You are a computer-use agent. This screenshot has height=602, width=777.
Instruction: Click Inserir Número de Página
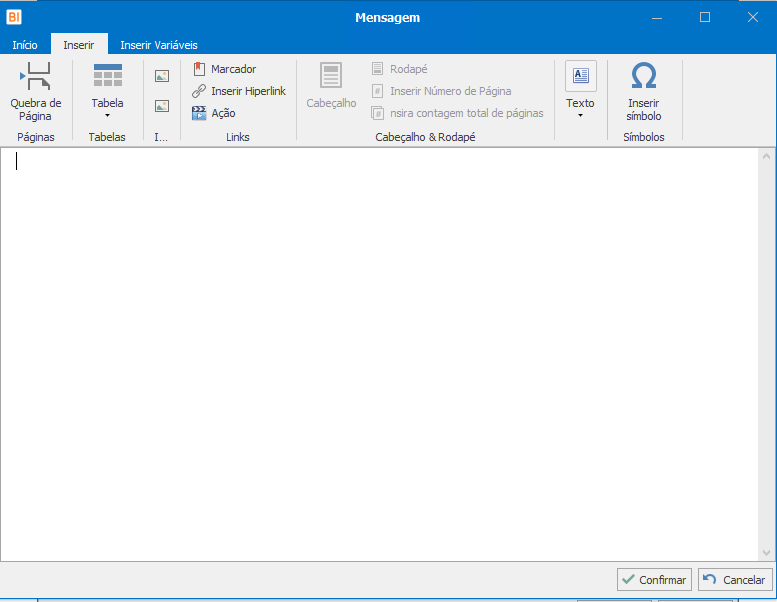point(442,91)
